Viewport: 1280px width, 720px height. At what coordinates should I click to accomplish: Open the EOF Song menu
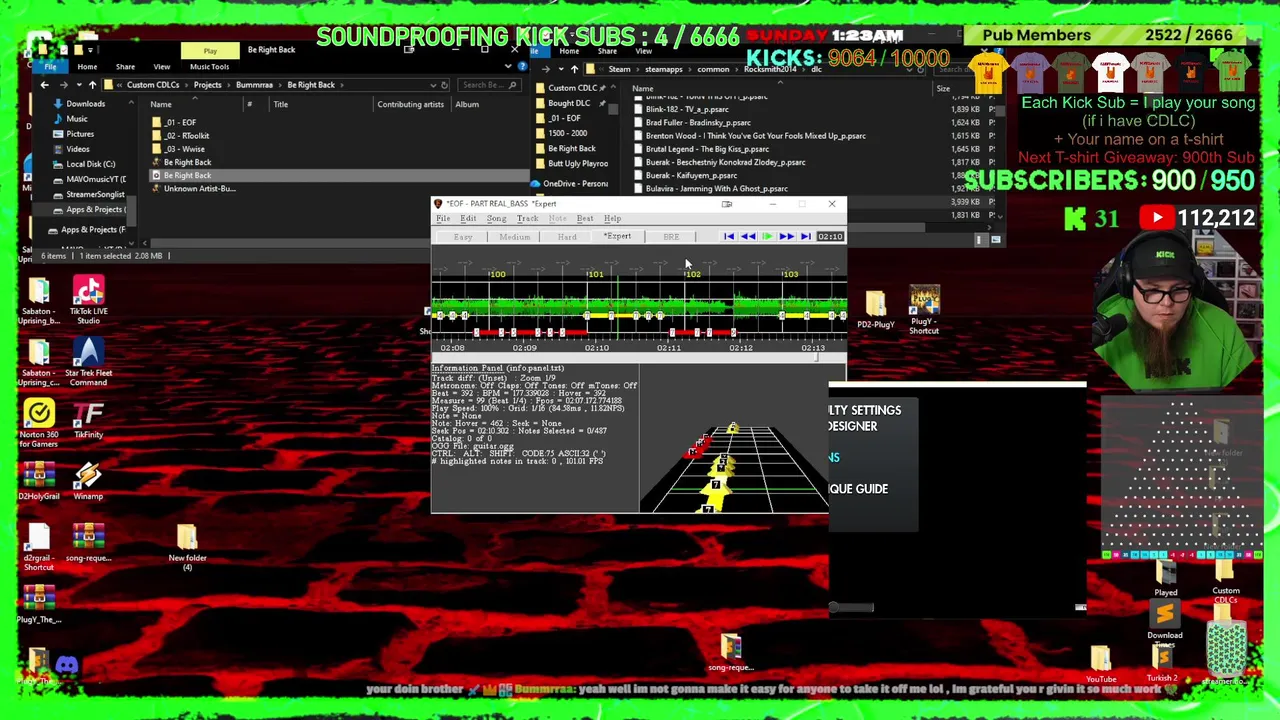click(x=496, y=218)
